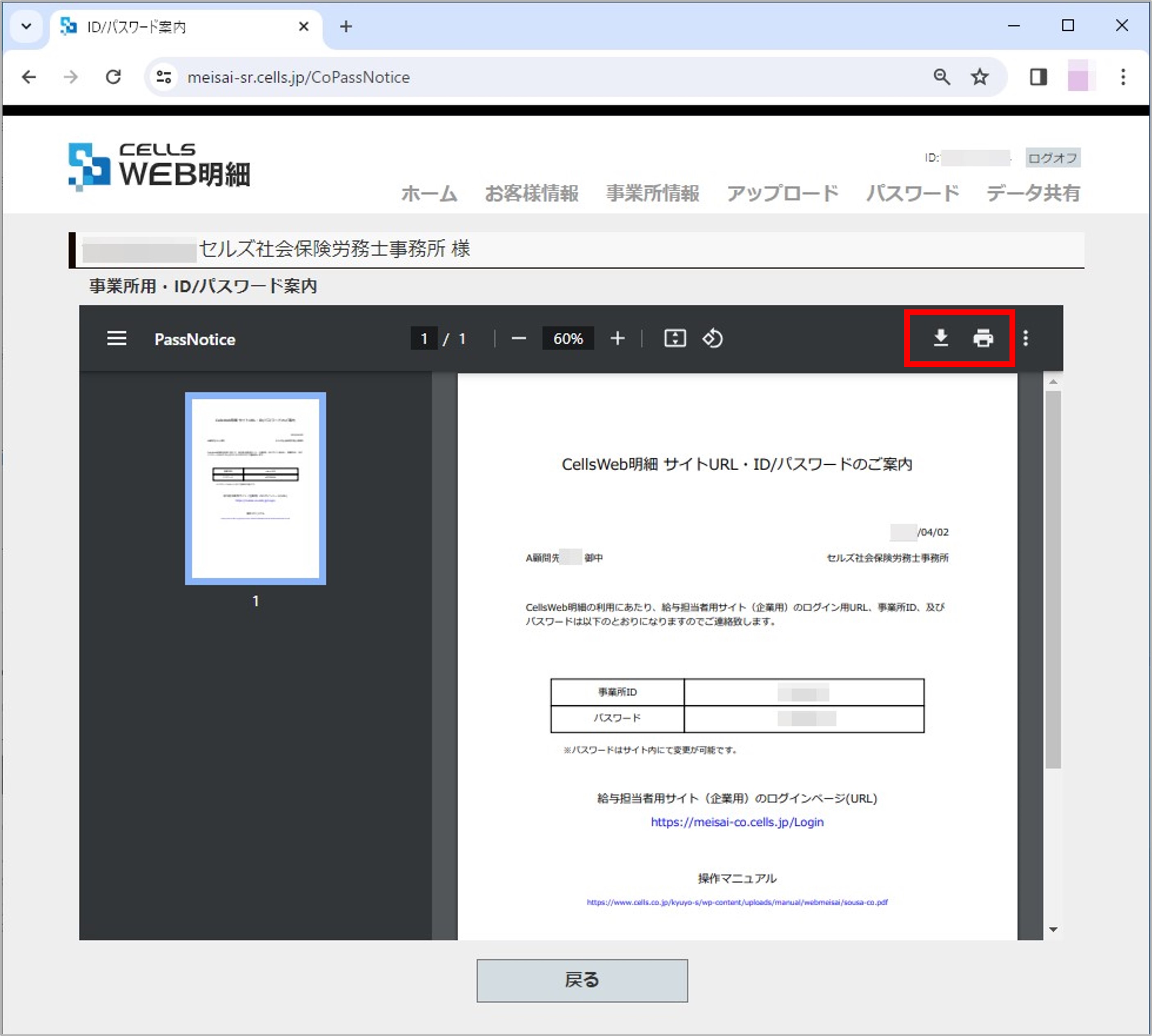Open the tab search dropdown arrow
1152x1036 pixels.
click(x=26, y=26)
